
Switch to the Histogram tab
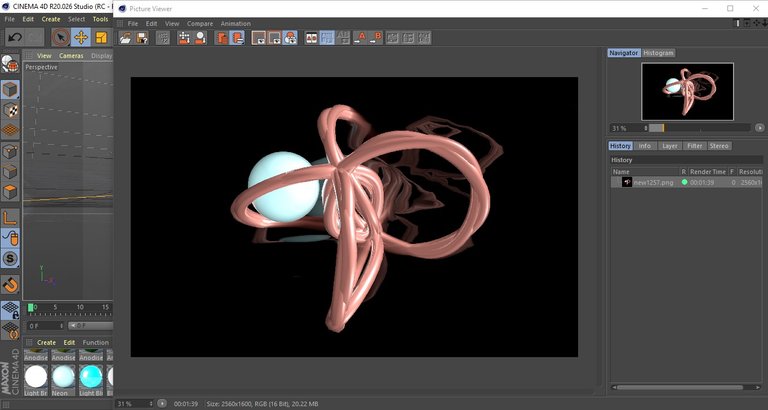[658, 53]
